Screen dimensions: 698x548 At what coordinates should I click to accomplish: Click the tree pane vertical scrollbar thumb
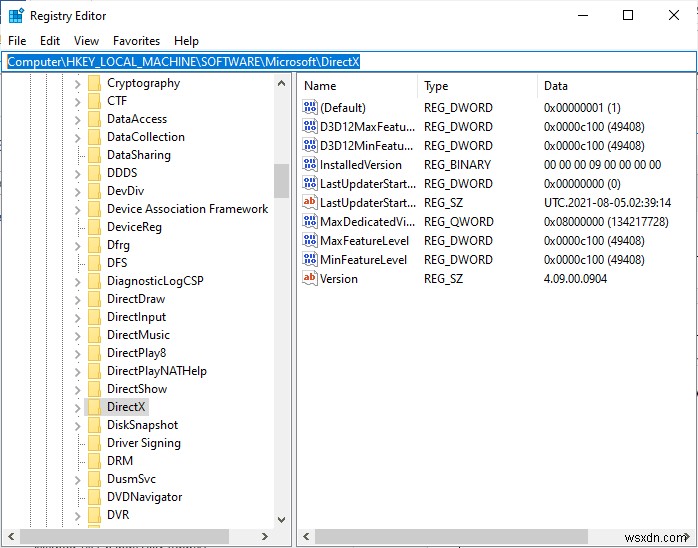pos(281,181)
